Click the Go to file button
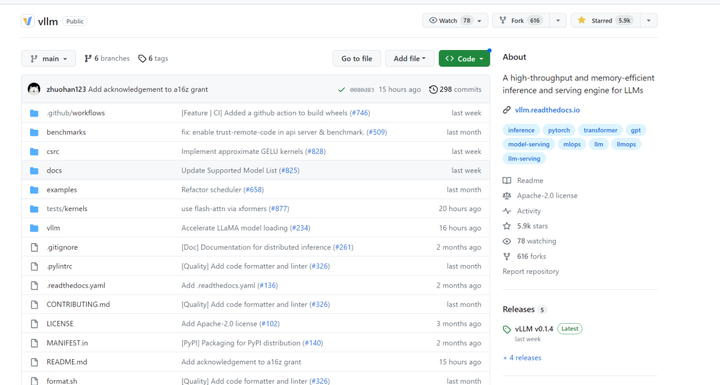 coord(356,58)
